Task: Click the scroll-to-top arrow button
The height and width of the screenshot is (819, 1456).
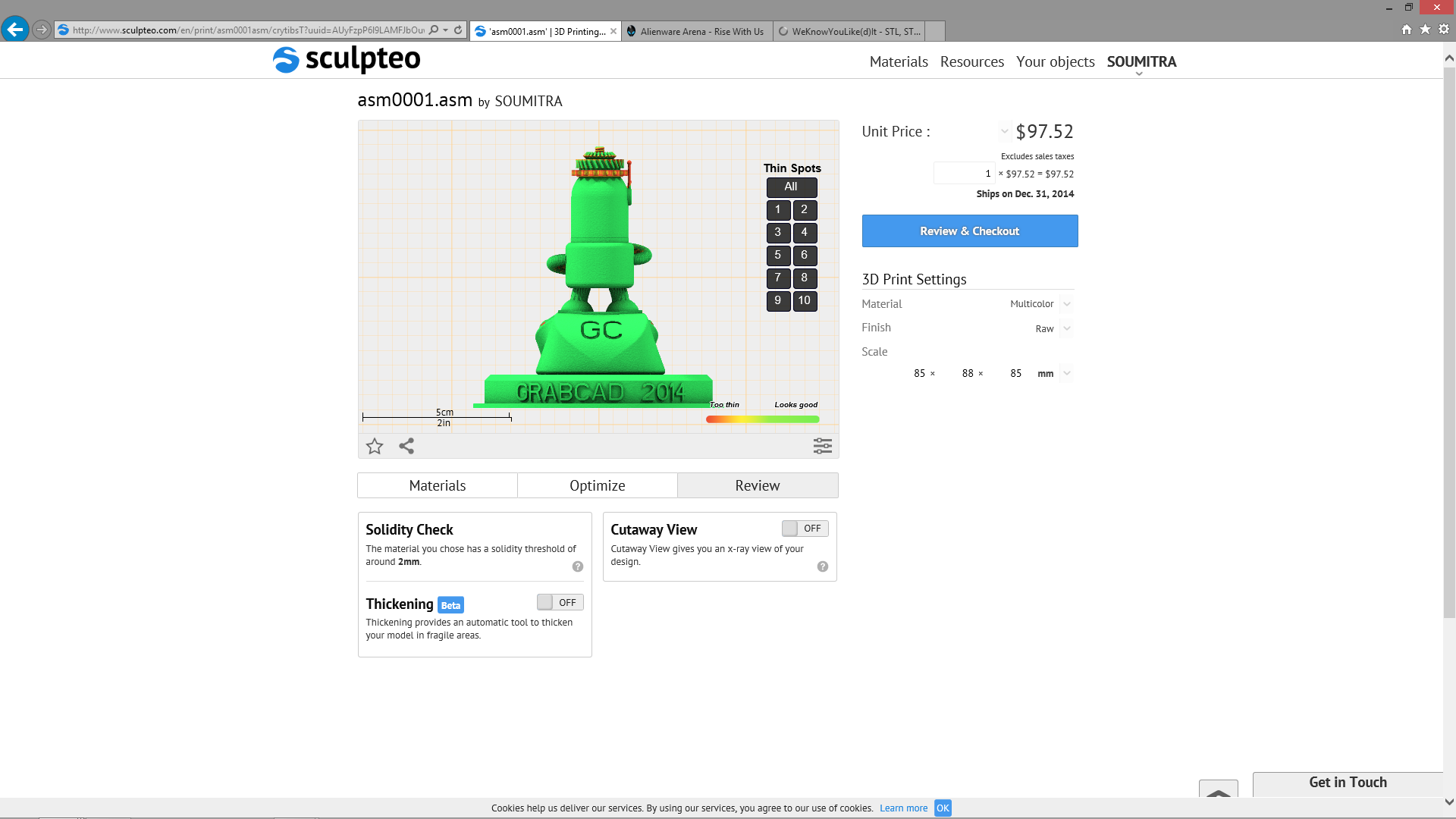Action: pos(1219,789)
